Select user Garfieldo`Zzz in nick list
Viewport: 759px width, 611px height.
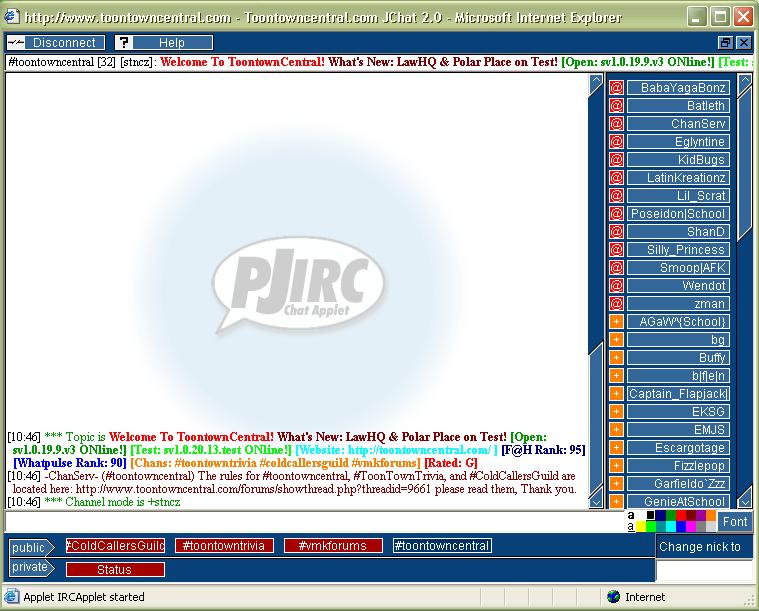point(678,484)
